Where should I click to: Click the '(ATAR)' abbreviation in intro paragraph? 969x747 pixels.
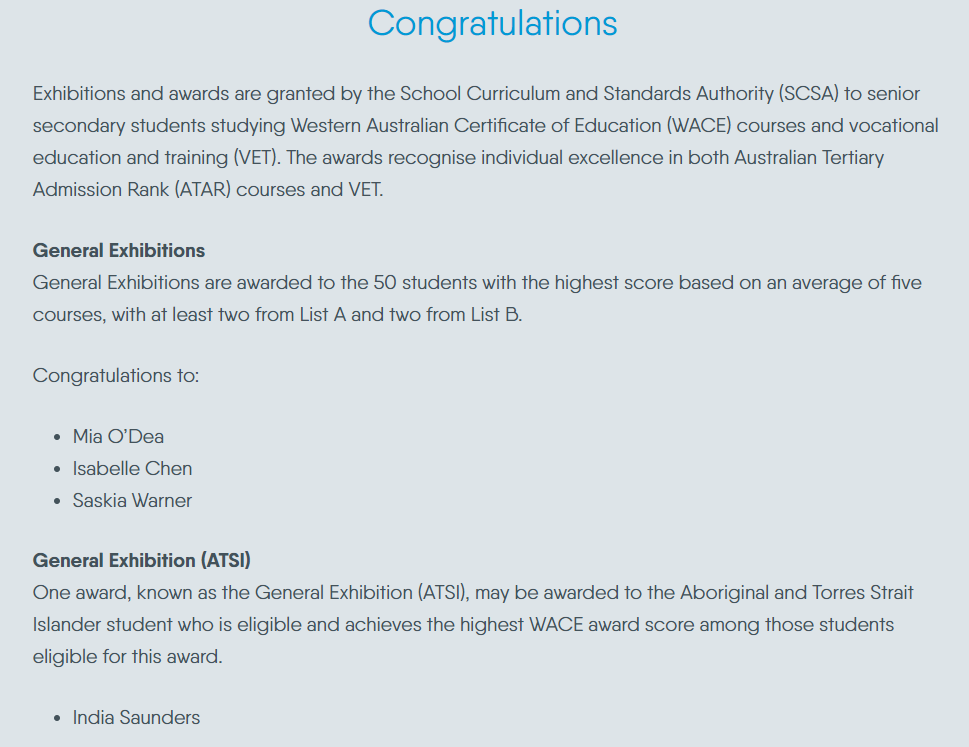pyautogui.click(x=203, y=189)
